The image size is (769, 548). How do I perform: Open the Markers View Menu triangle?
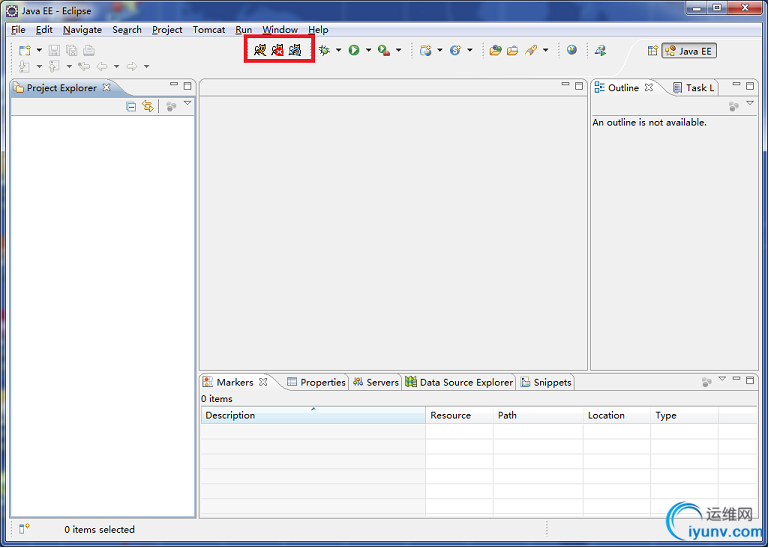tap(722, 379)
